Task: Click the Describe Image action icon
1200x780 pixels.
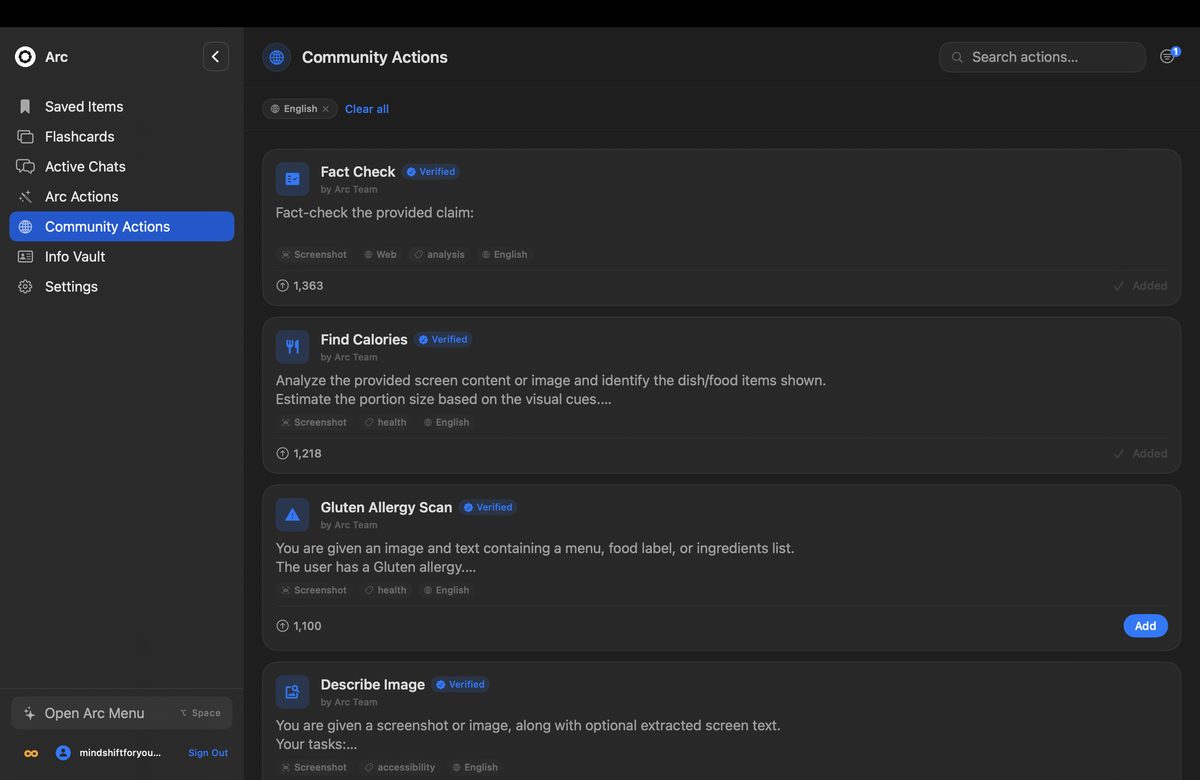Action: pyautogui.click(x=293, y=692)
